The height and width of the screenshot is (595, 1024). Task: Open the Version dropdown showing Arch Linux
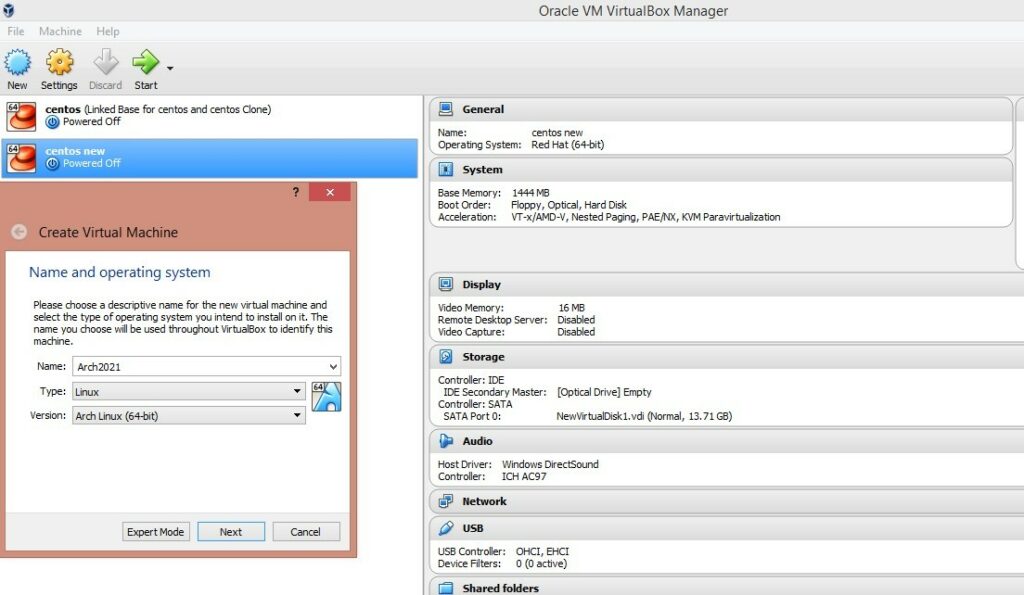189,415
